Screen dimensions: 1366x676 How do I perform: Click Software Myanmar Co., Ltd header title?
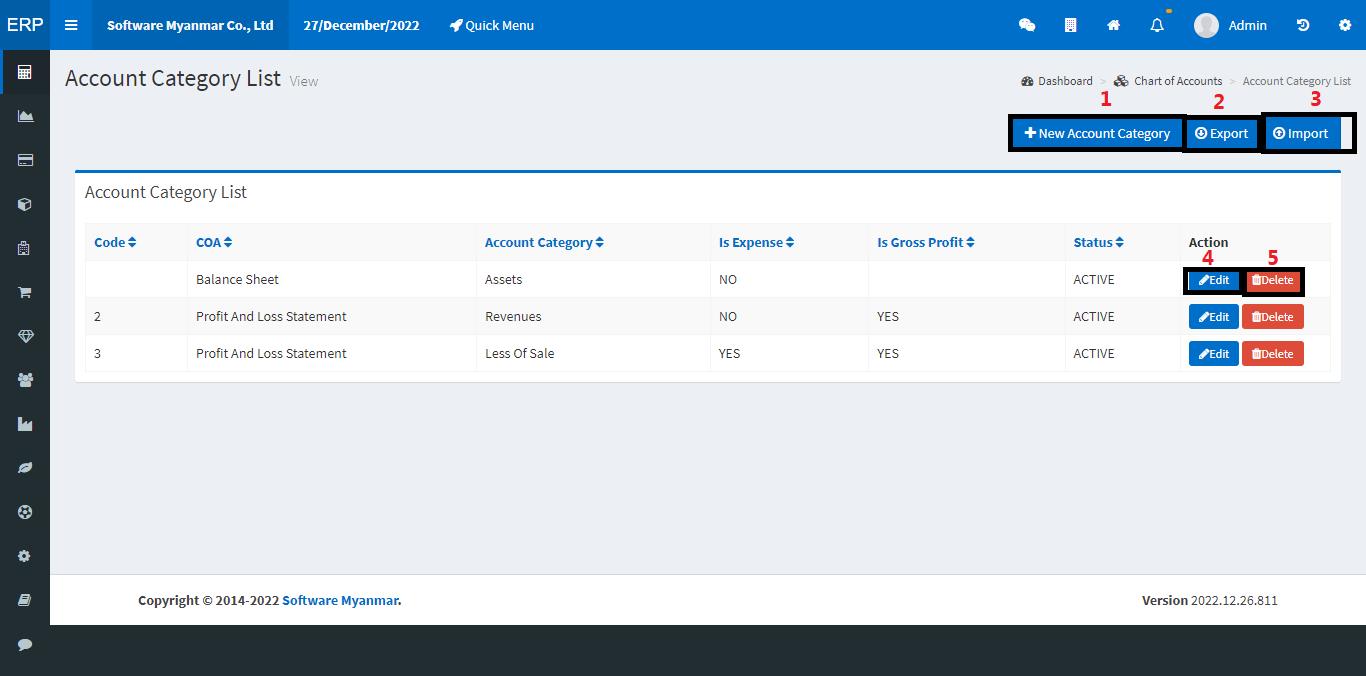tap(190, 25)
